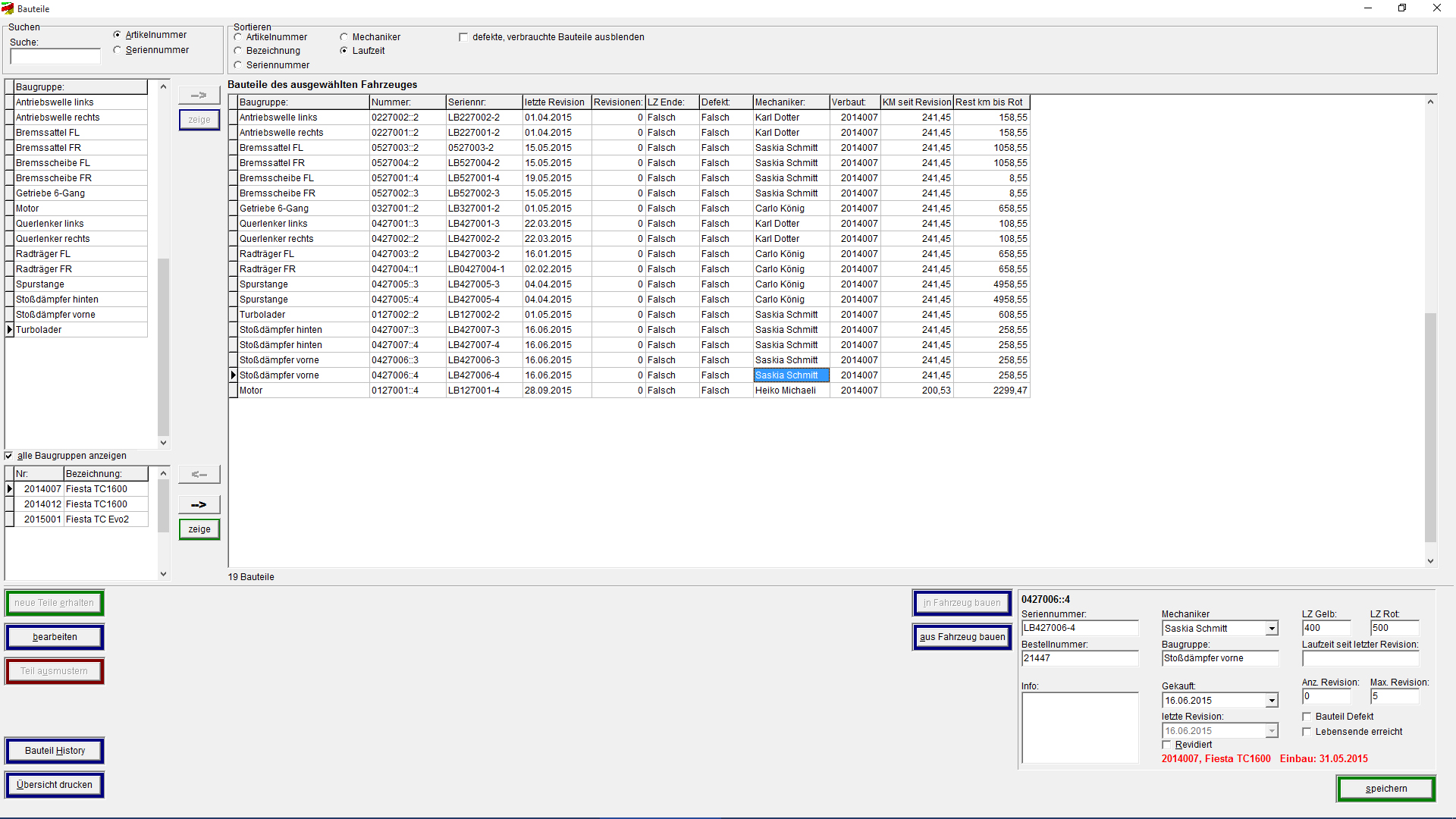The image size is (1456, 819).
Task: Select vehicle 2014007 Fiesta TC1600
Action: (80, 489)
